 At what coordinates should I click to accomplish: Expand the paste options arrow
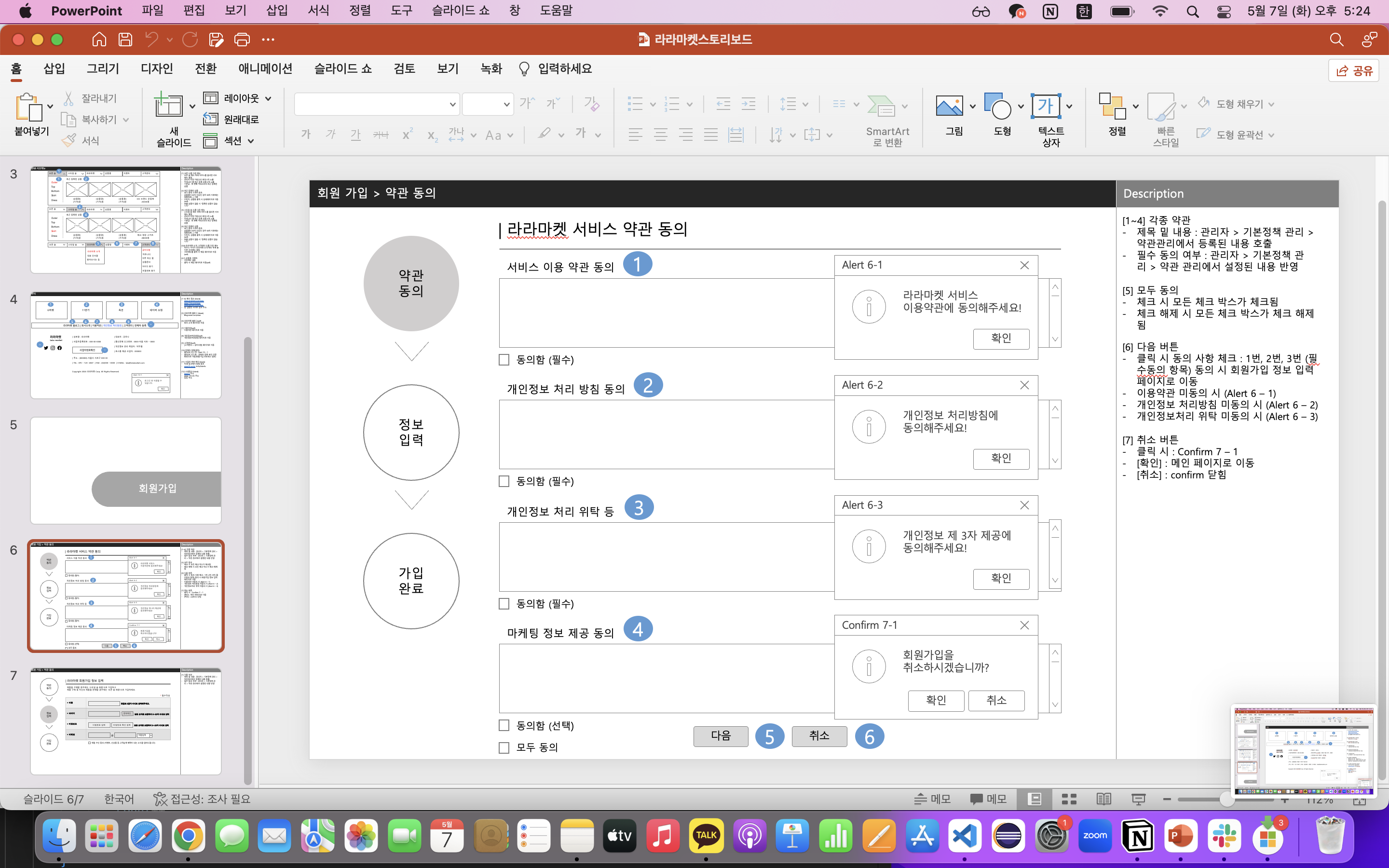[50, 106]
